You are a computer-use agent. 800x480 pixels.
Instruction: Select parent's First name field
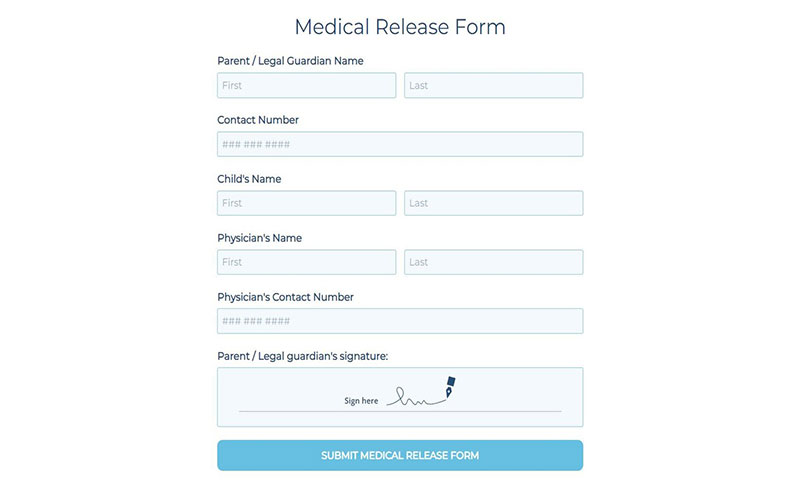click(x=306, y=85)
